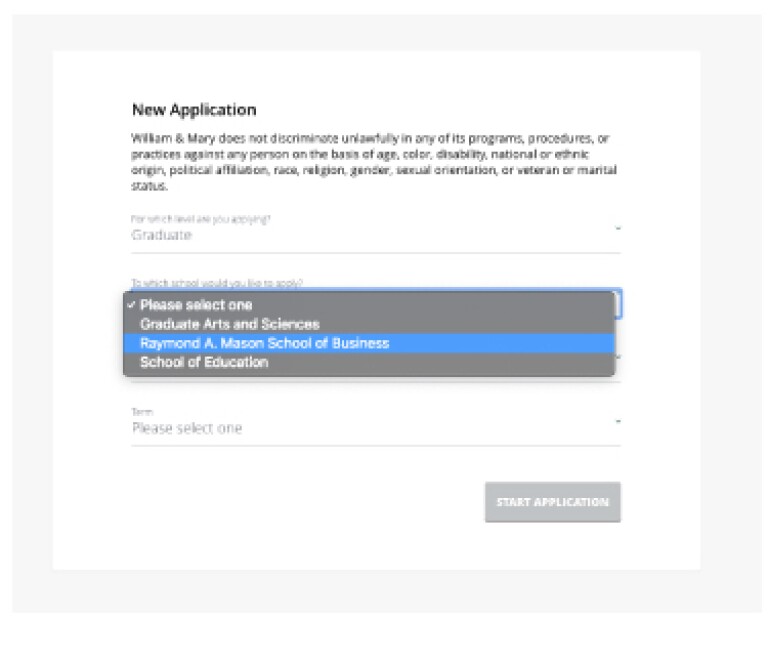Click the arrow on the Graduate level field
This screenshot has width=768, height=664.
[x=617, y=229]
